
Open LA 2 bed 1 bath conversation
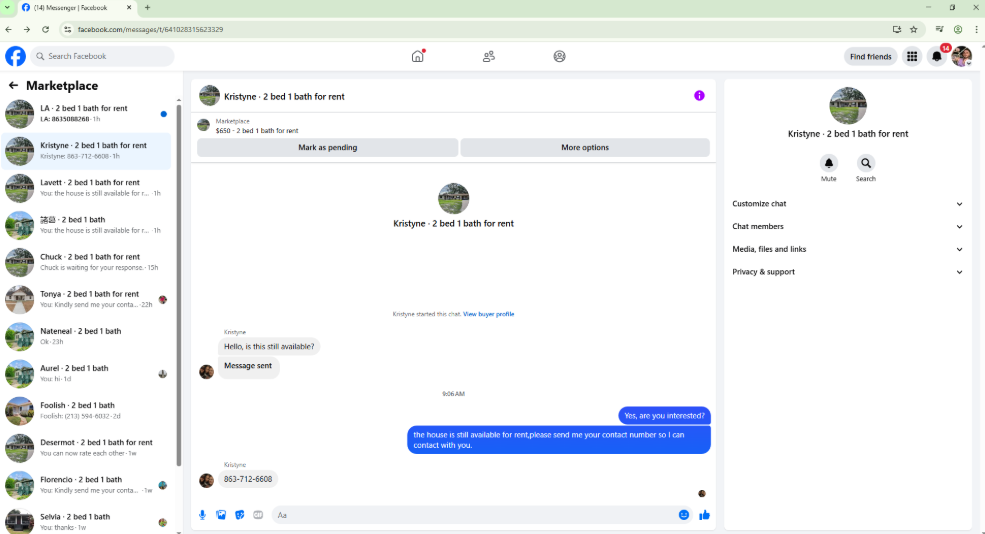coord(86,114)
